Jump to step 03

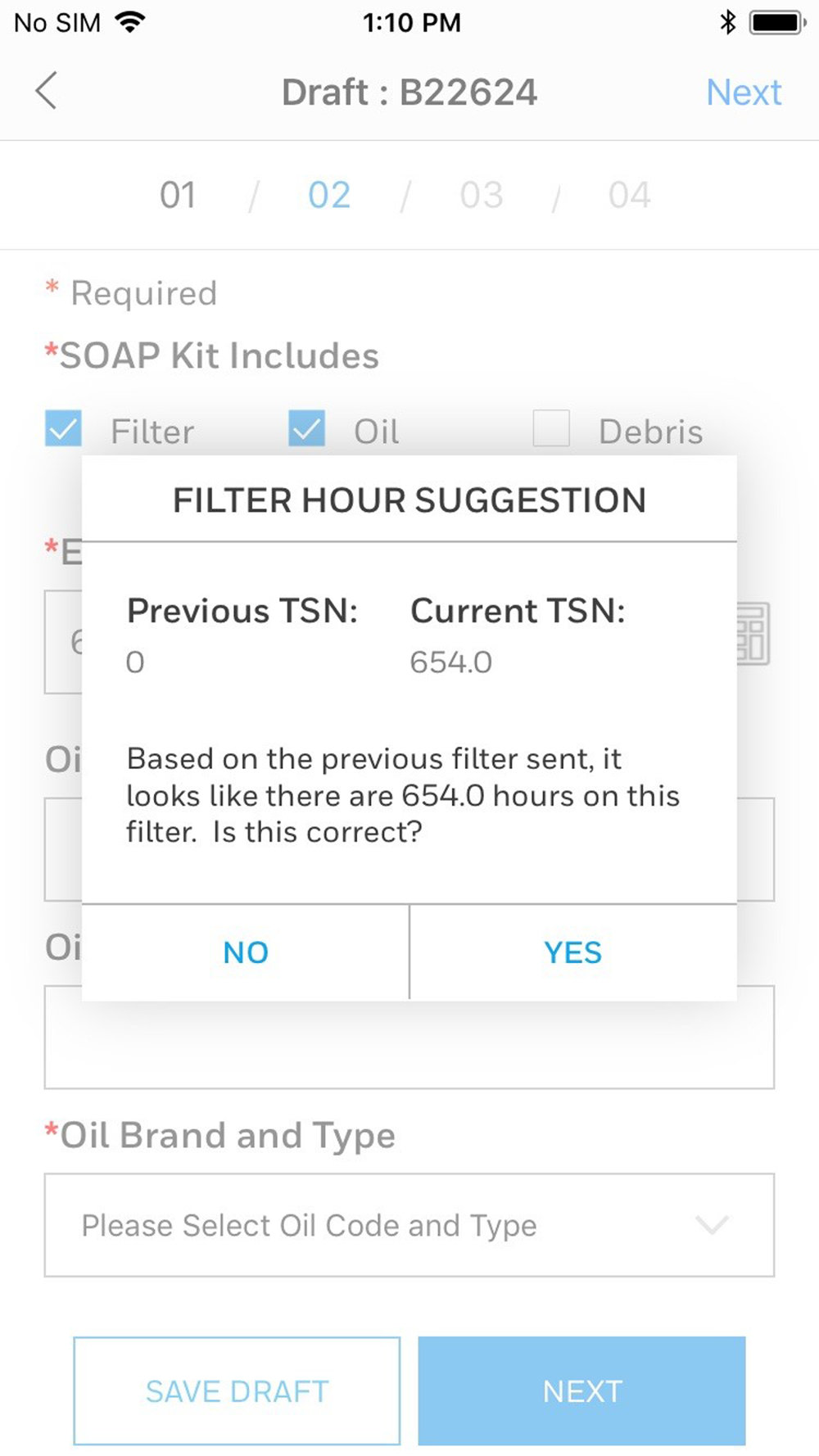point(482,195)
